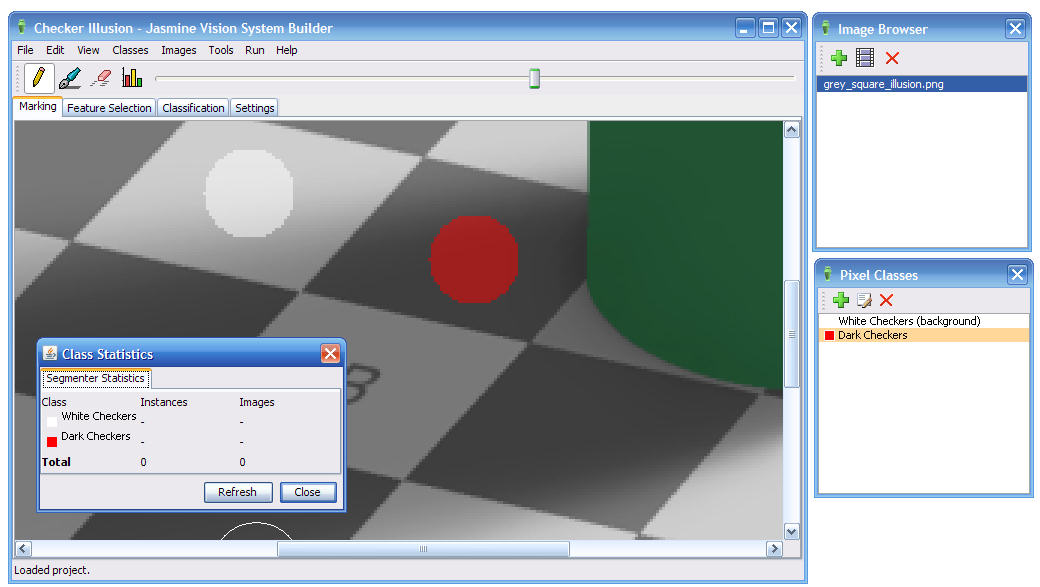This screenshot has width=1040, height=587.
Task: Edit the selected pixel class
Action: coord(864,300)
